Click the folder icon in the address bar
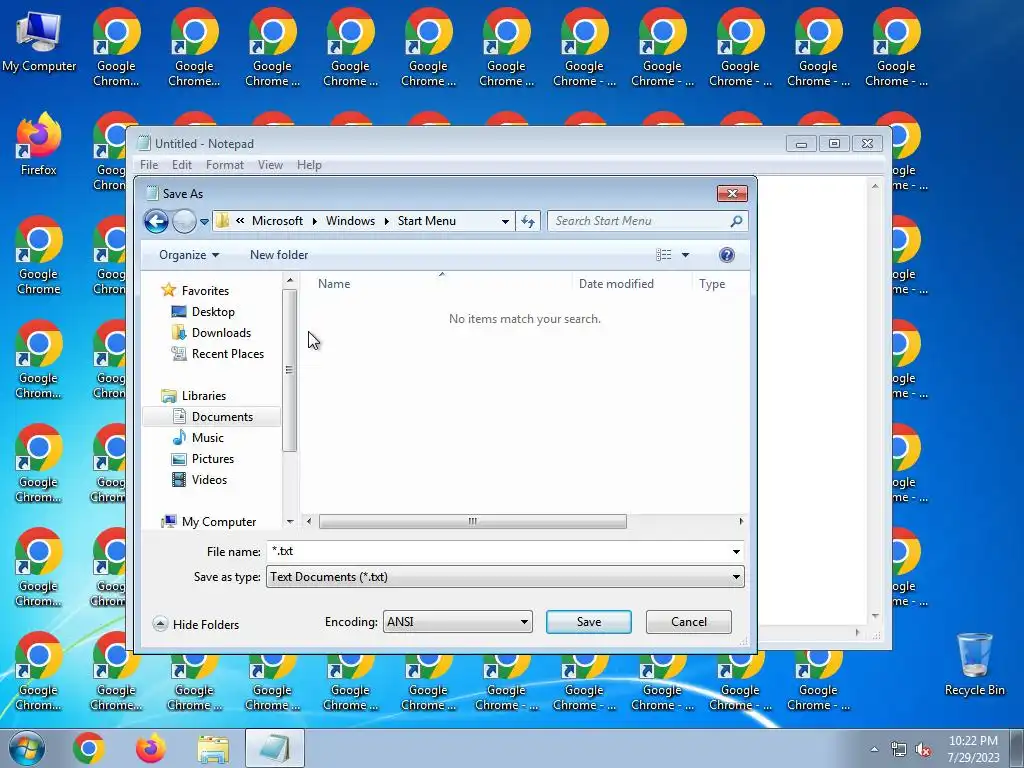Viewport: 1024px width, 768px height. coord(223,221)
